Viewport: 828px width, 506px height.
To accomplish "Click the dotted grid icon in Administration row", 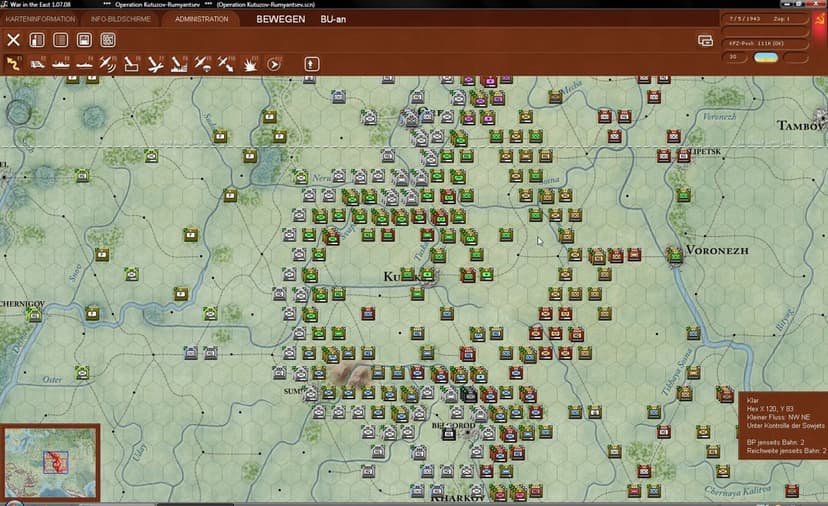I will (x=108, y=40).
